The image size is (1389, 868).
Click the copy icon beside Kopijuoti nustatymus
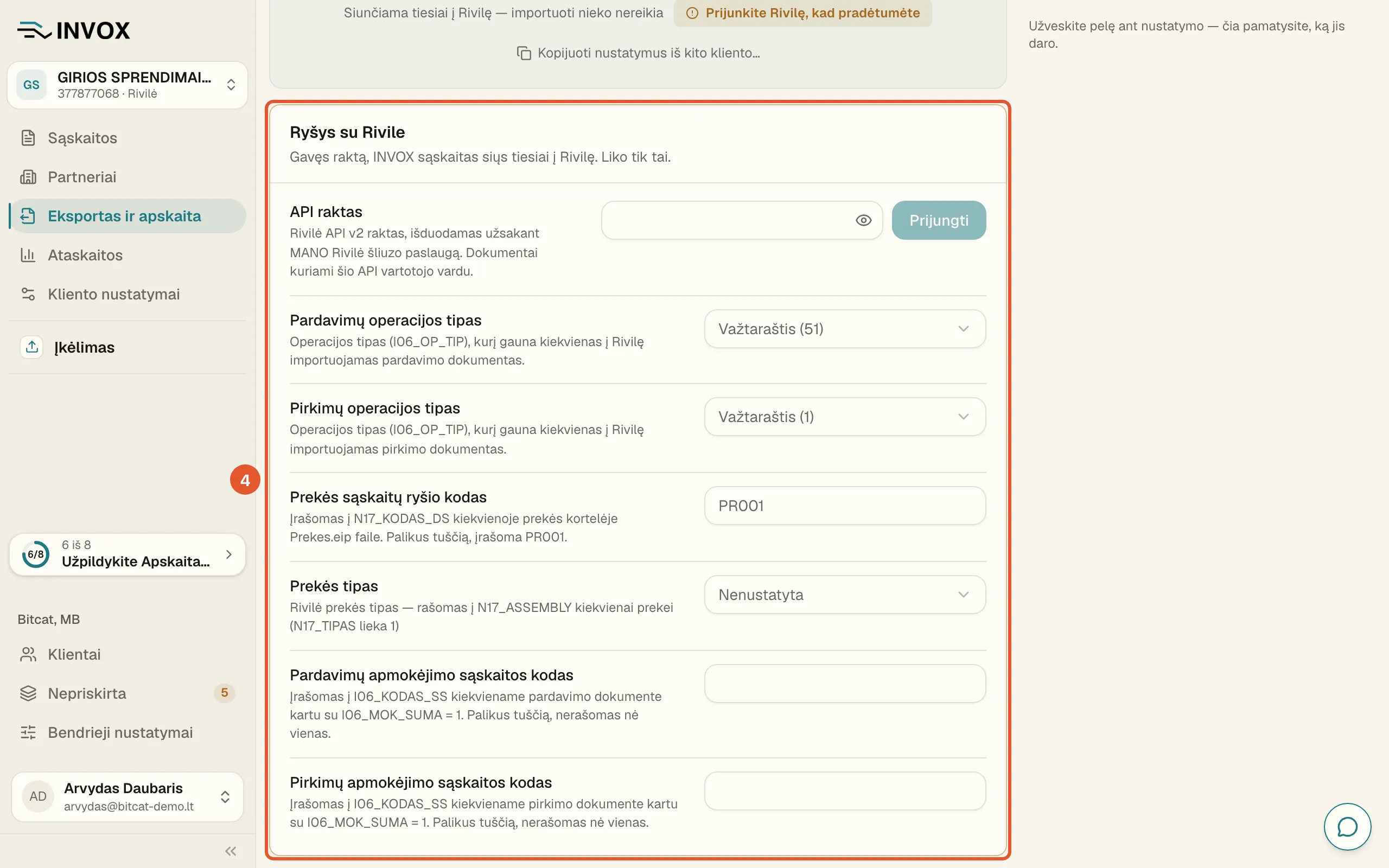524,53
